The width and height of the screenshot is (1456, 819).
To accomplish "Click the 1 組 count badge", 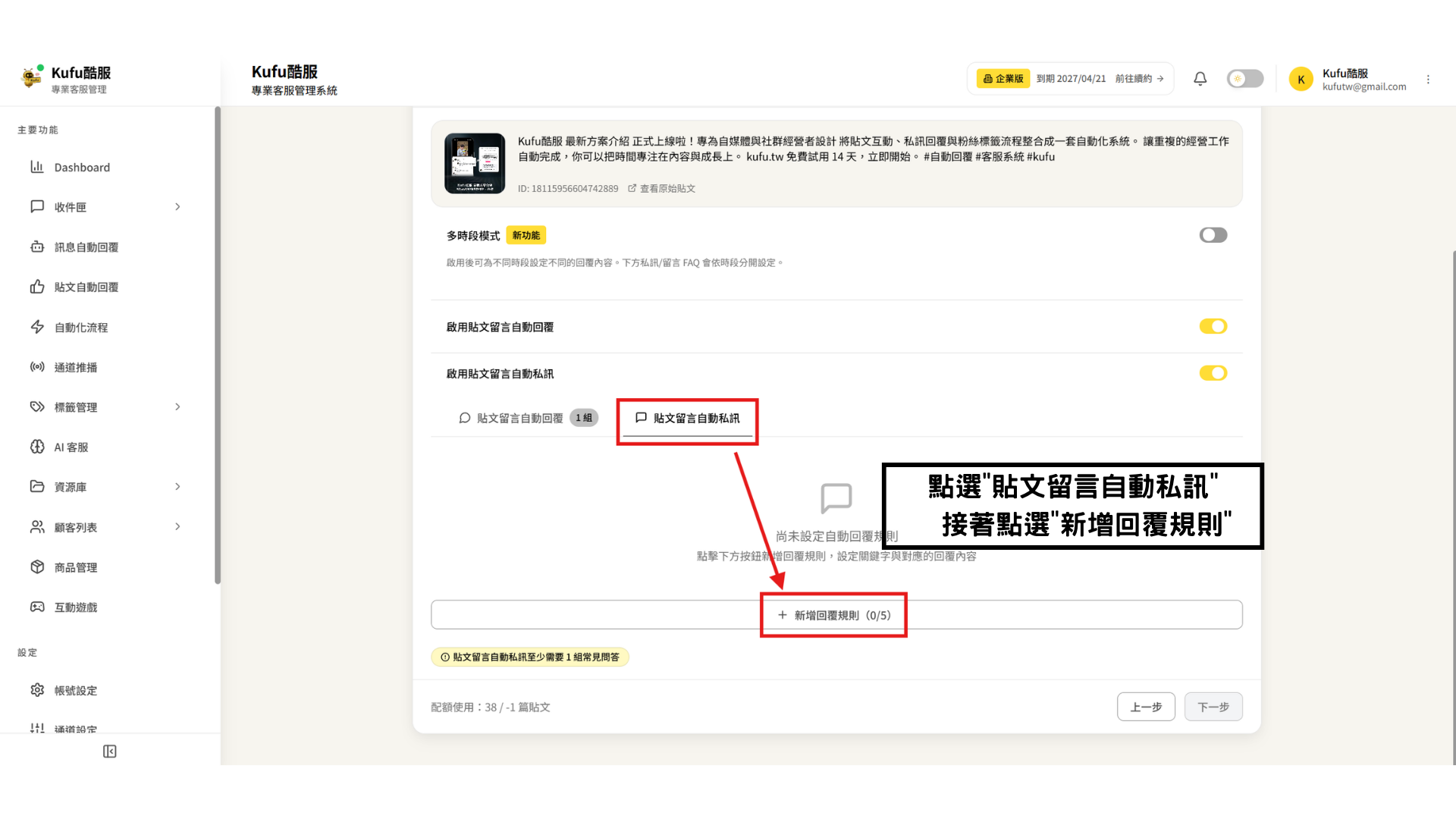I will tap(584, 418).
